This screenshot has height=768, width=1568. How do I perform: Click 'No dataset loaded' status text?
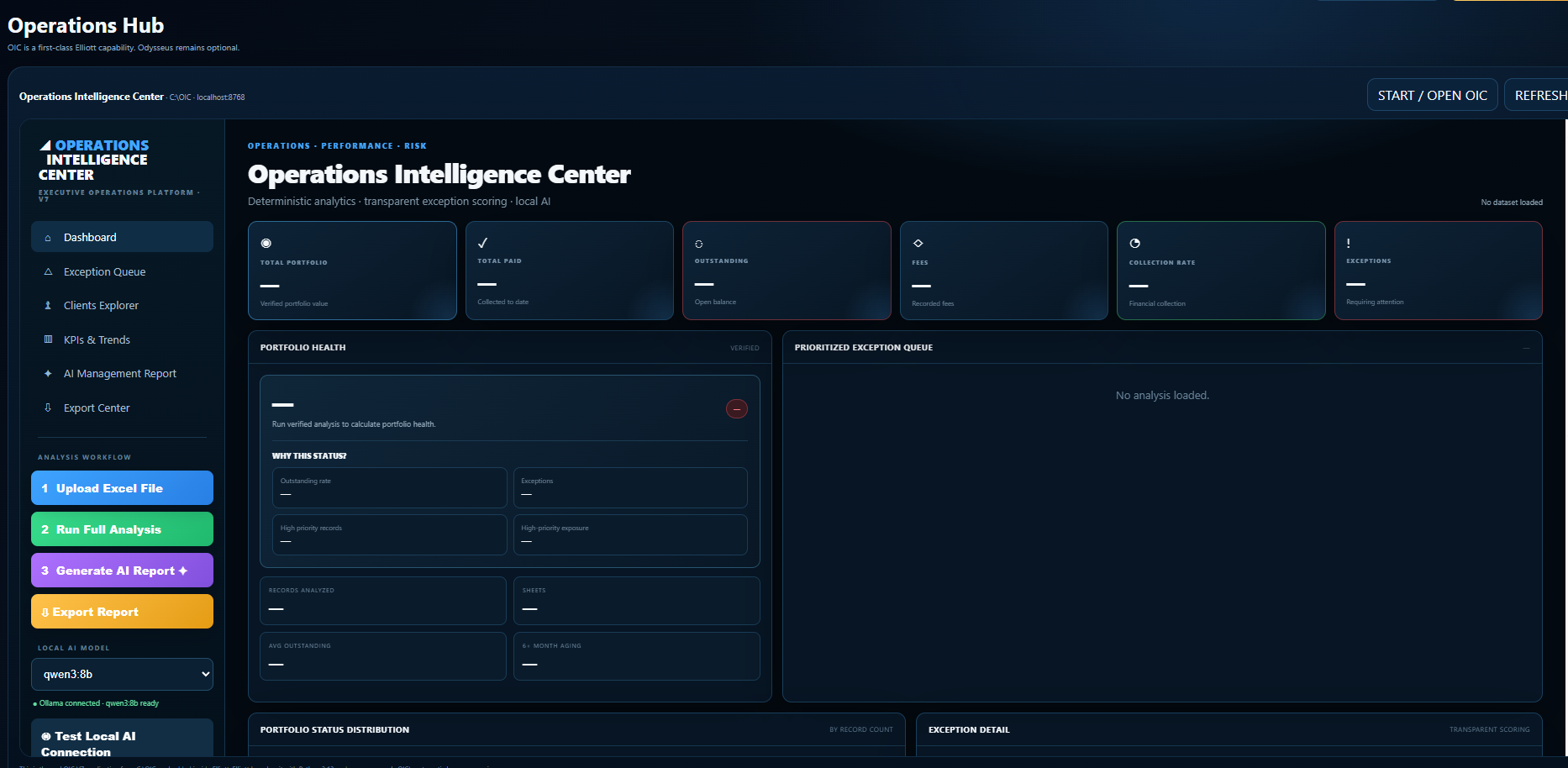[x=1512, y=203]
